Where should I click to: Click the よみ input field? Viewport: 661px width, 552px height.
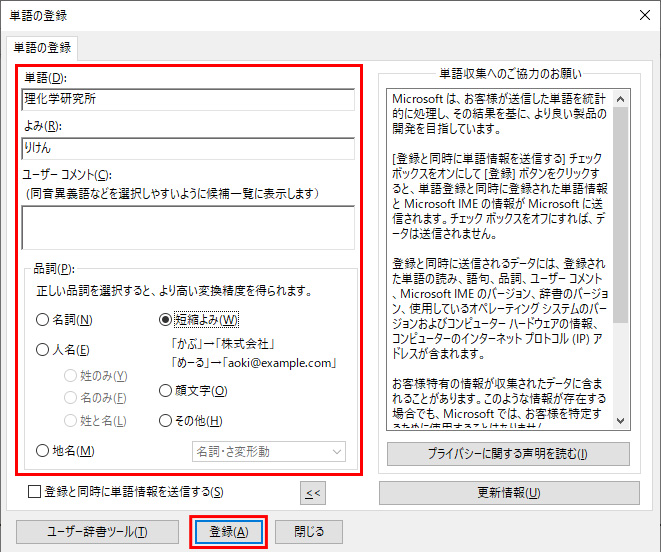click(188, 149)
